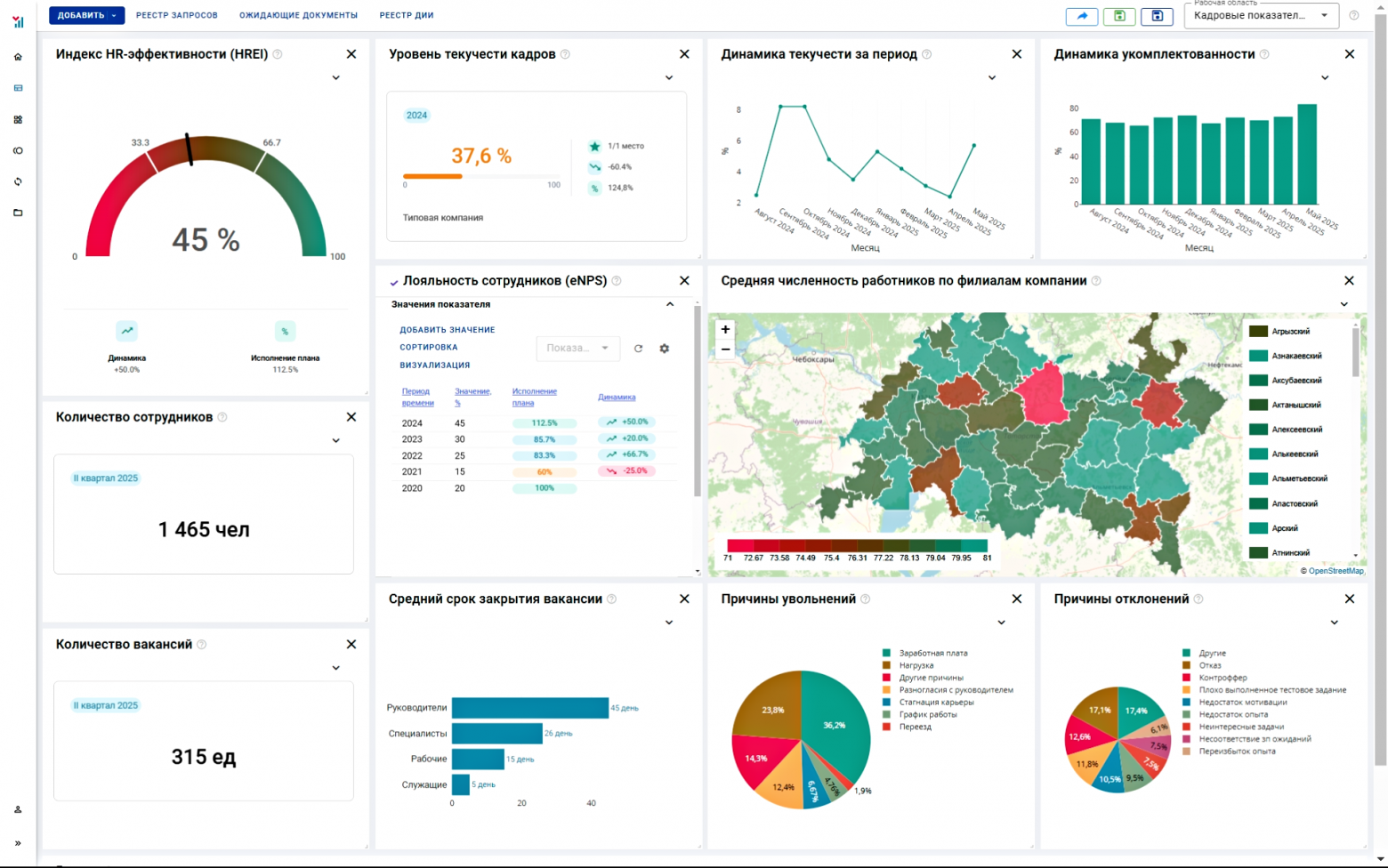Open the home page from sidebar

(x=18, y=57)
